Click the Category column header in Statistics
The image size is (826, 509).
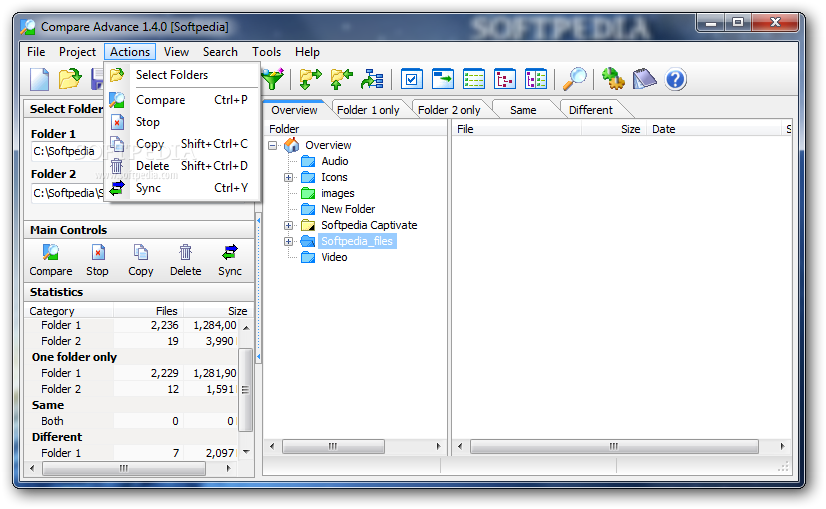pyautogui.click(x=69, y=311)
